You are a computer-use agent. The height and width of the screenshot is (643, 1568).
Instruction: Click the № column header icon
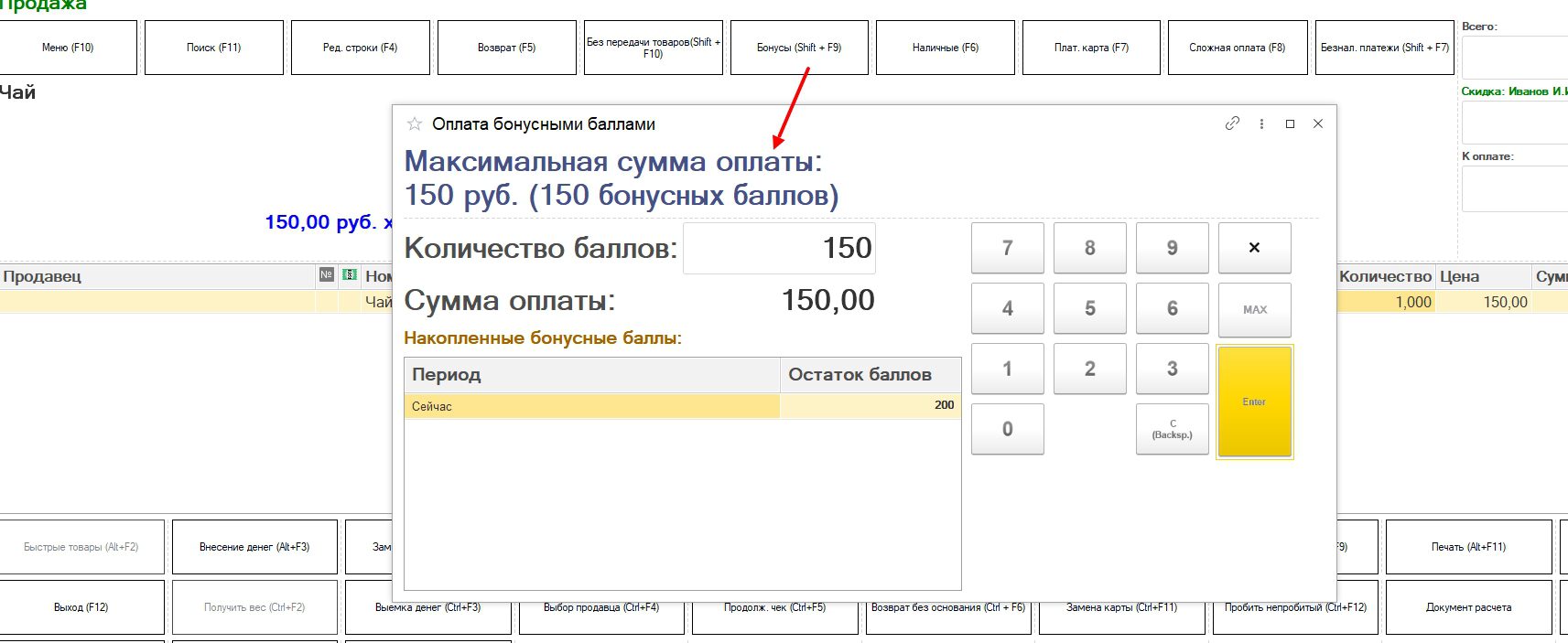point(327,275)
